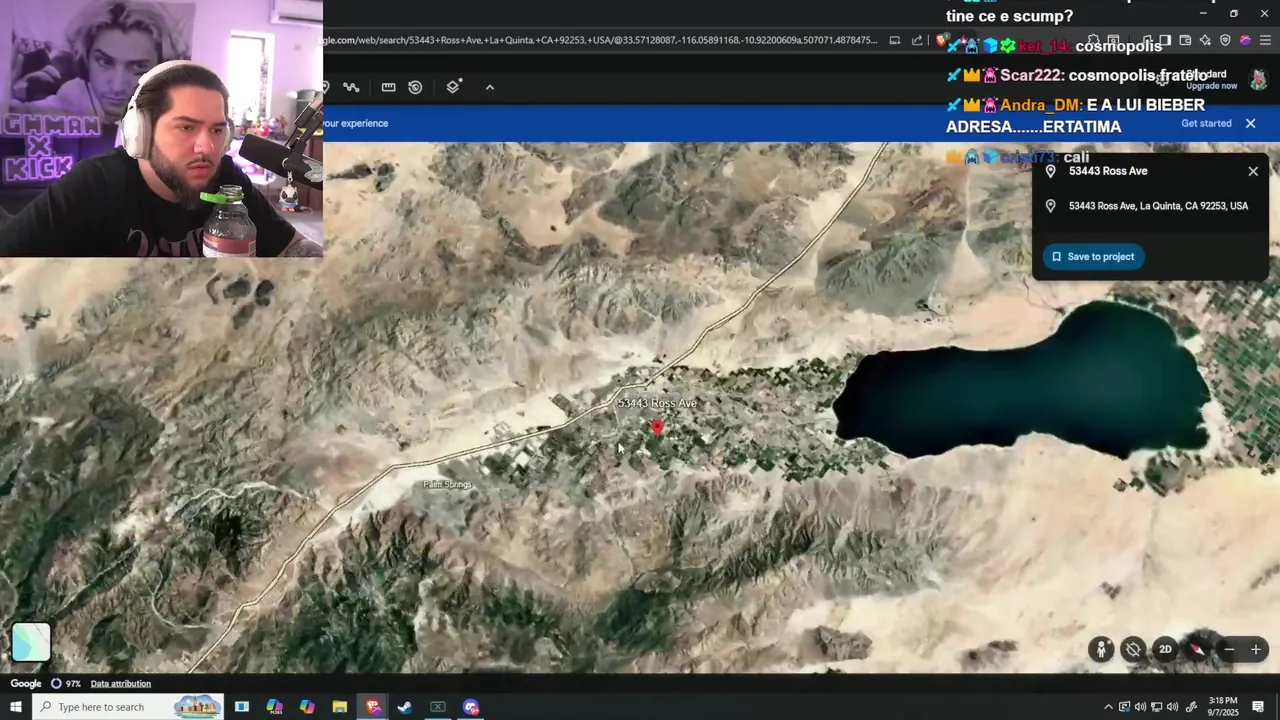Open File Explorer from taskbar
This screenshot has height=720, width=1280.
click(340, 707)
